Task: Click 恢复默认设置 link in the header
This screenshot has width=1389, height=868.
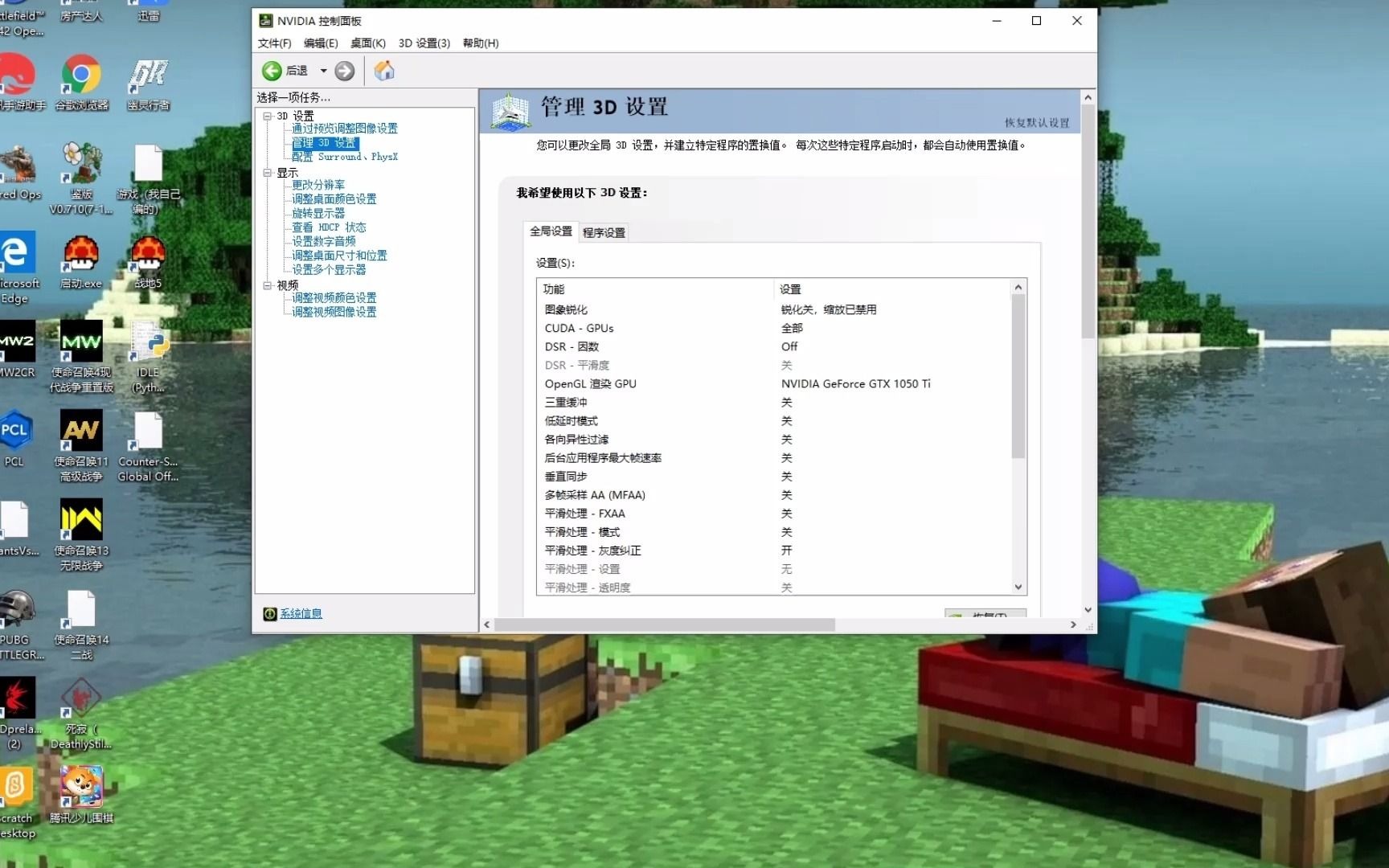Action: click(x=1037, y=123)
